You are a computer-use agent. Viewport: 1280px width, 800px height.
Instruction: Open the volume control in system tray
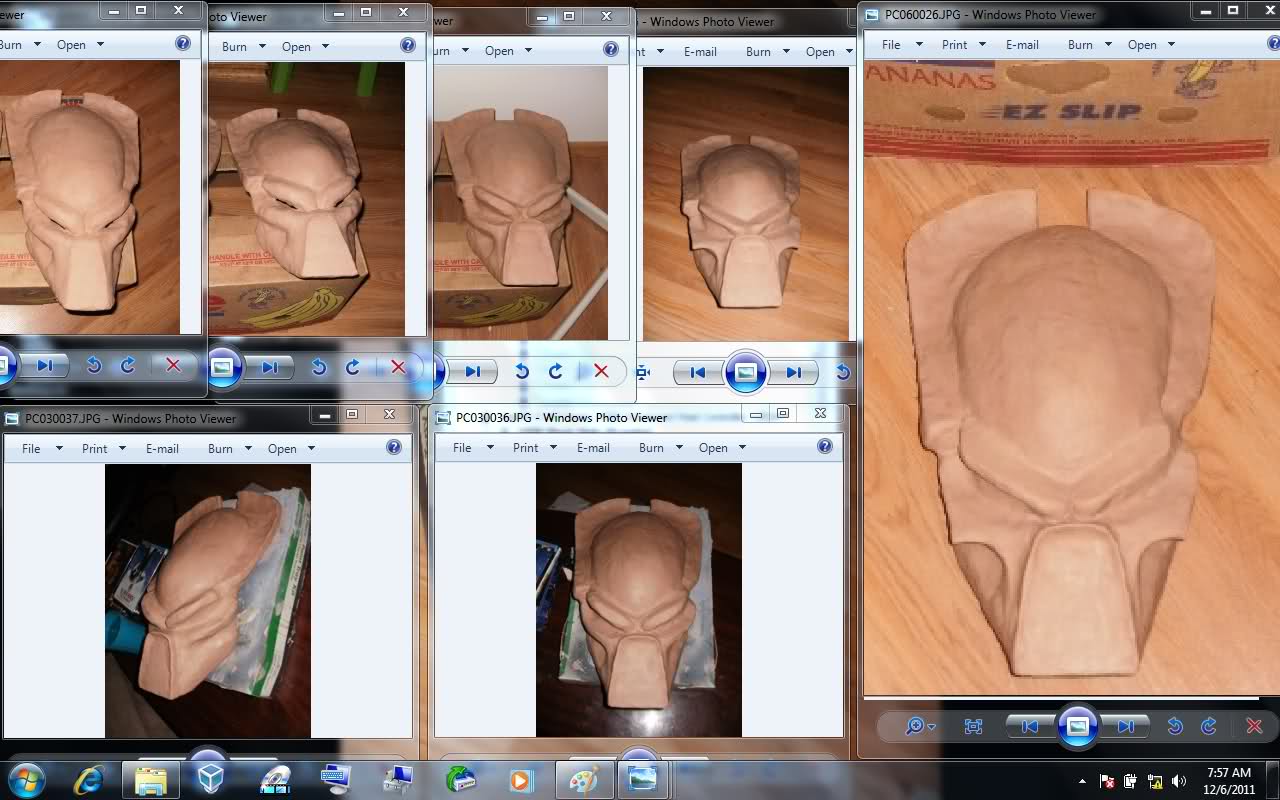tap(1179, 781)
